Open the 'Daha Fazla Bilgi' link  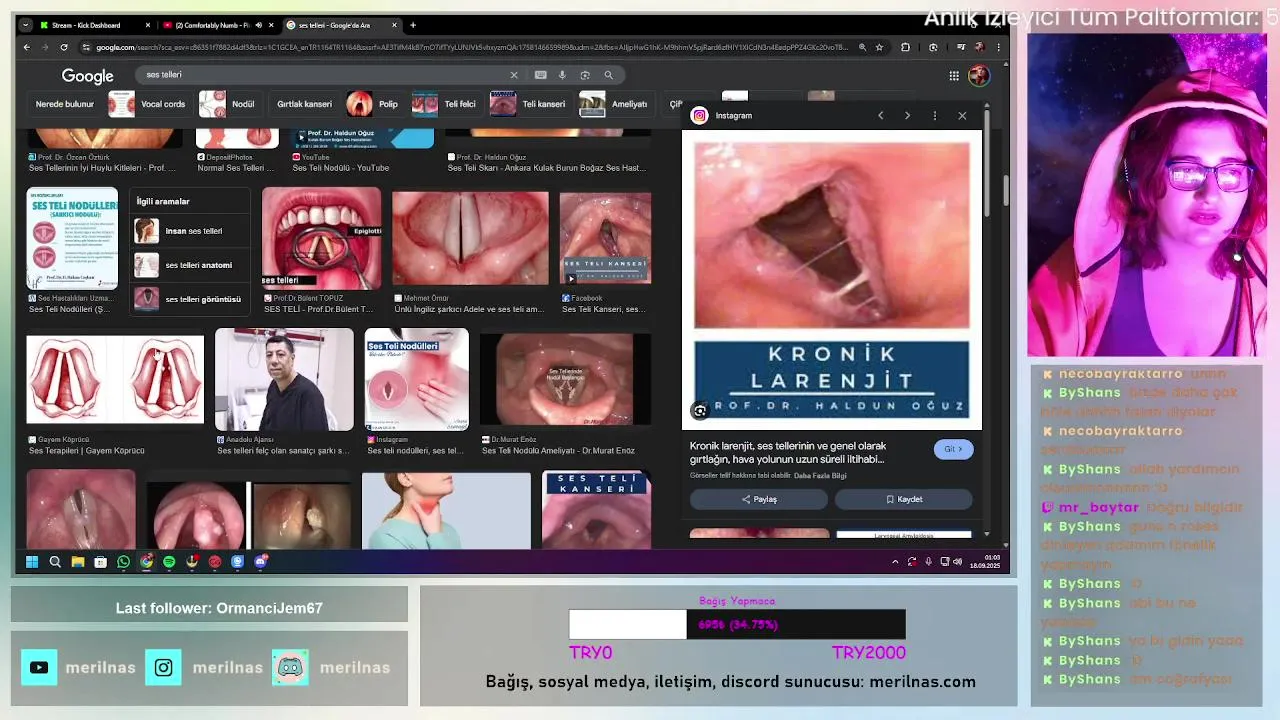click(822, 475)
